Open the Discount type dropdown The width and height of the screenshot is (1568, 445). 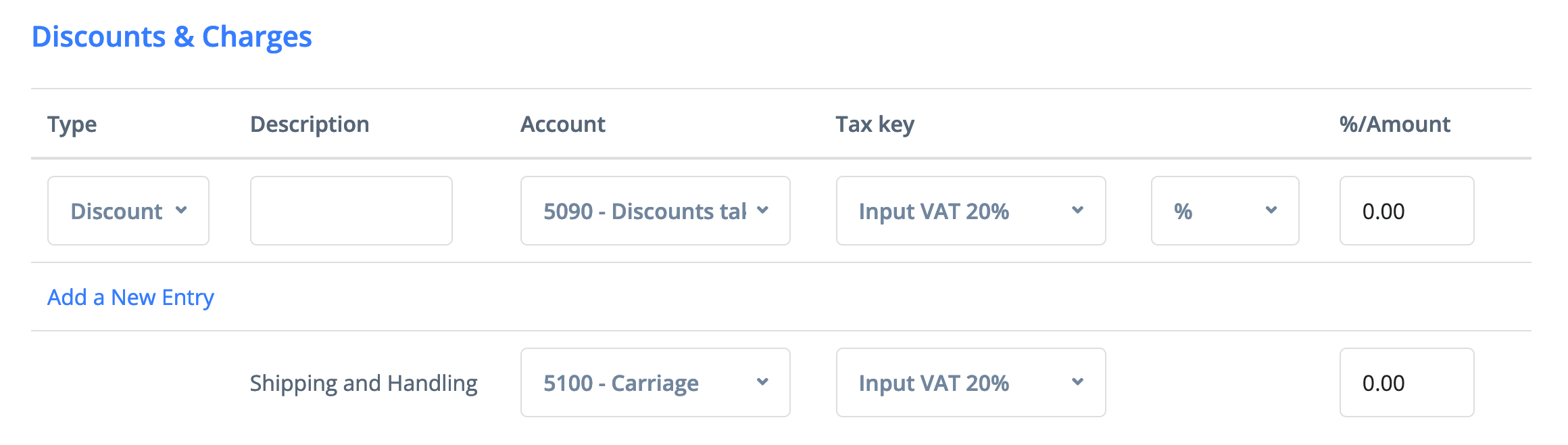point(128,211)
